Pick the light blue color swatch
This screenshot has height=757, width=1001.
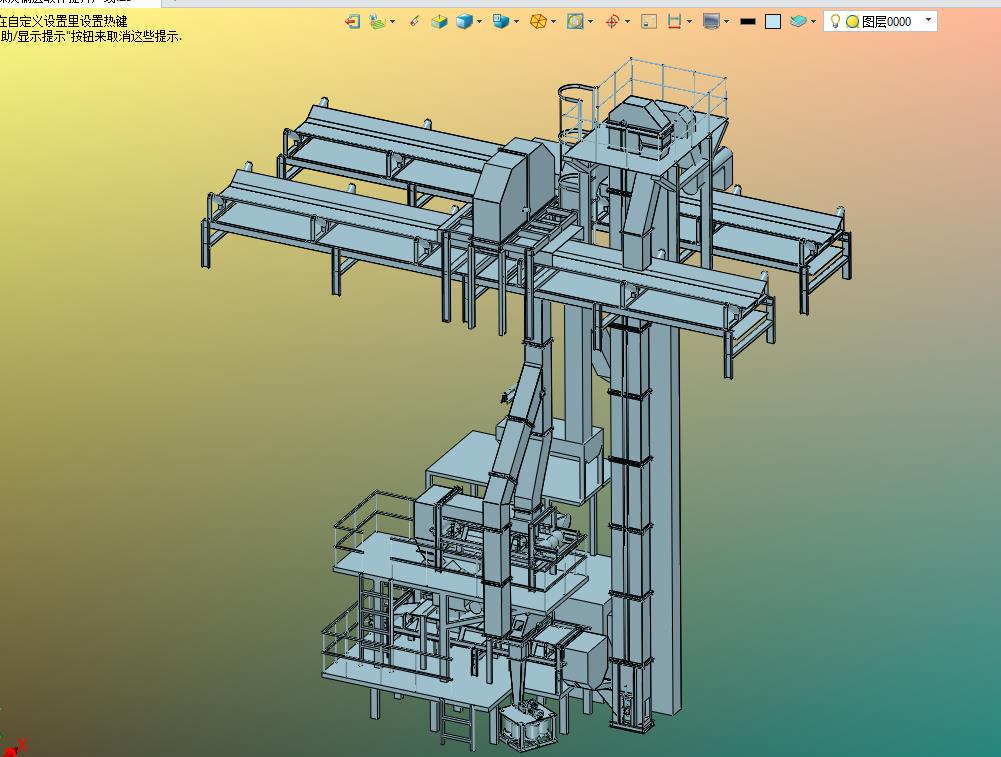773,21
